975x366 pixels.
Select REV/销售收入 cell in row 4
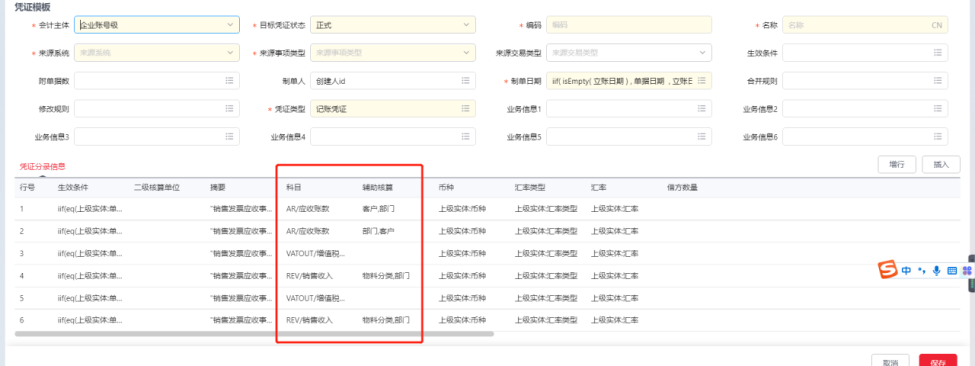(310, 276)
